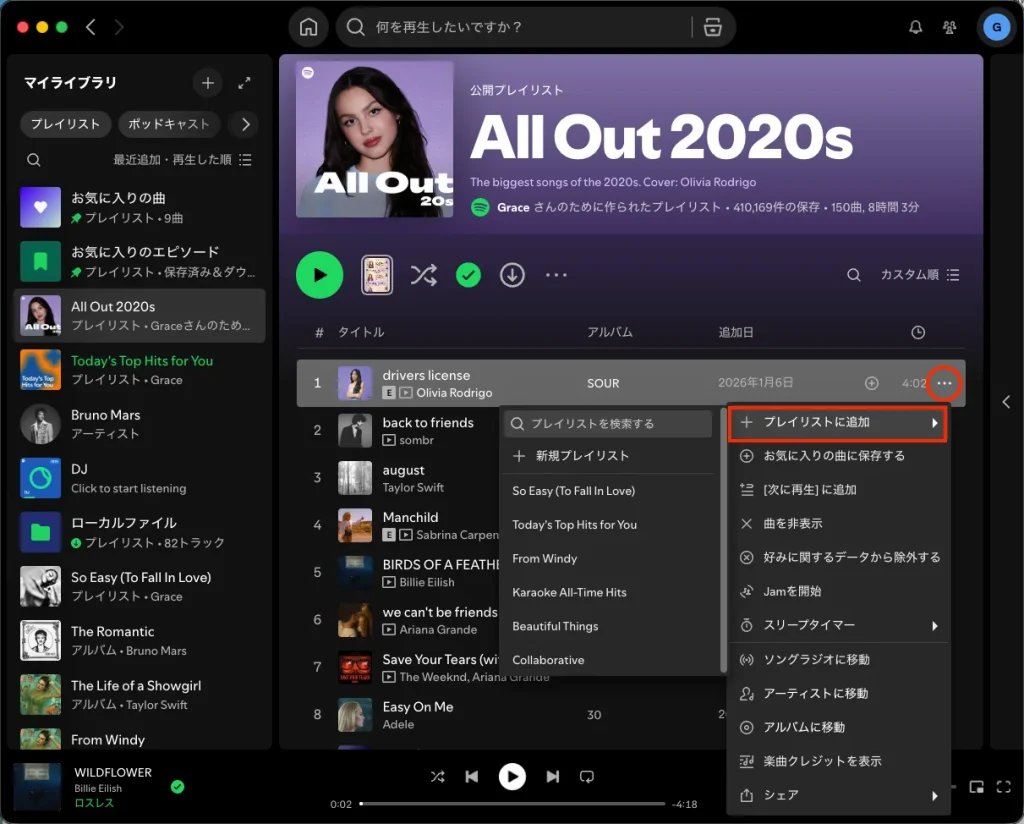Toggle shuffle in the bottom player
This screenshot has height=824, width=1024.
click(438, 777)
